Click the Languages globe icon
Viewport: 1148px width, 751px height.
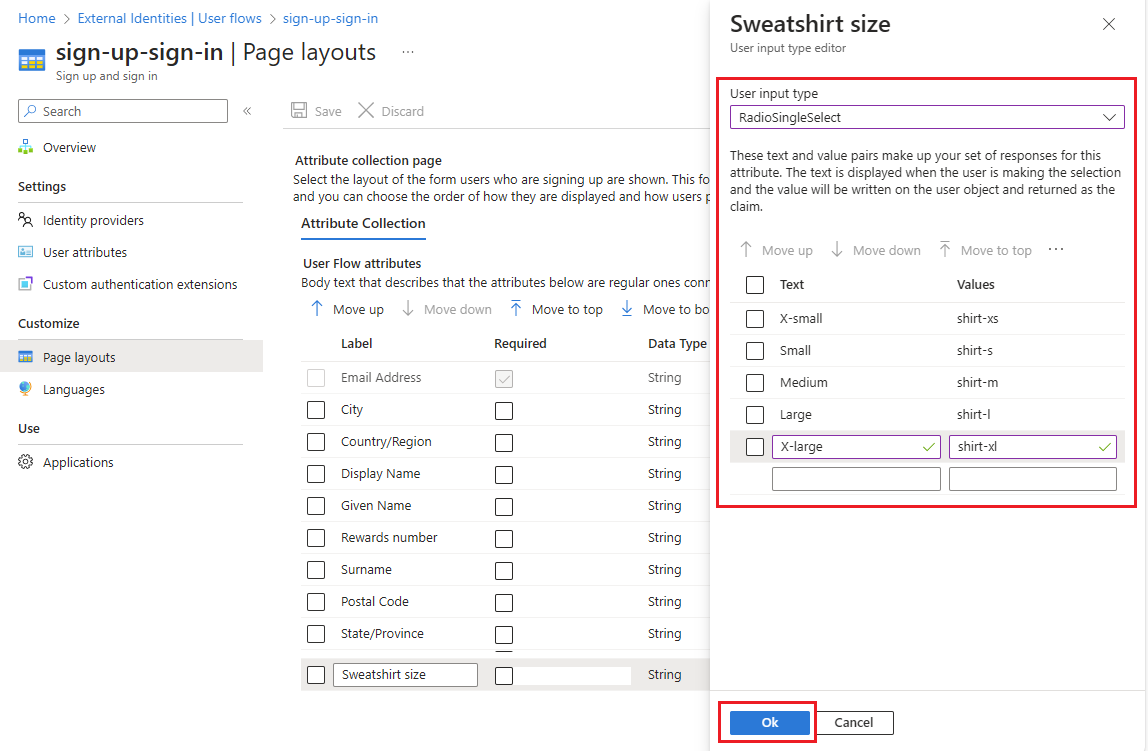pyautogui.click(x=26, y=389)
